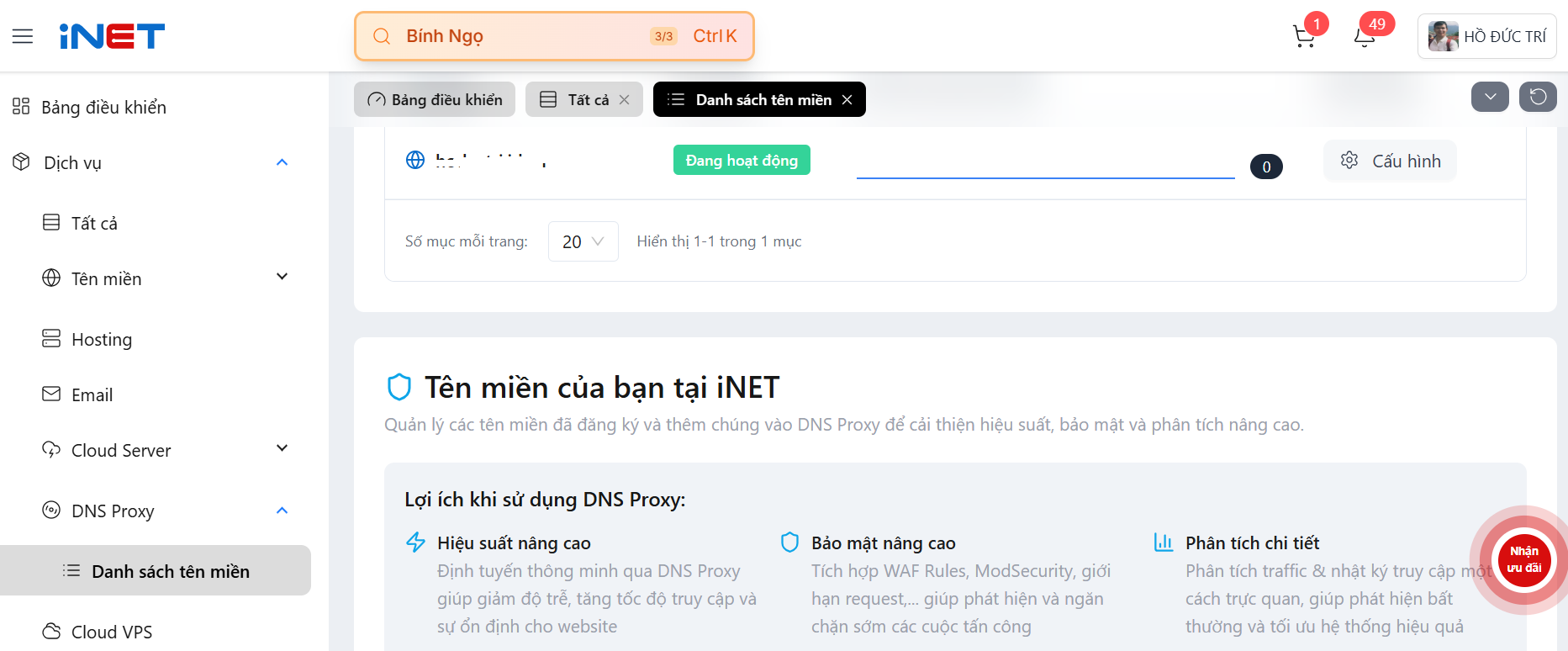The height and width of the screenshot is (651, 1568).
Task: Open the tabs dropdown chevron button
Action: 1490,97
